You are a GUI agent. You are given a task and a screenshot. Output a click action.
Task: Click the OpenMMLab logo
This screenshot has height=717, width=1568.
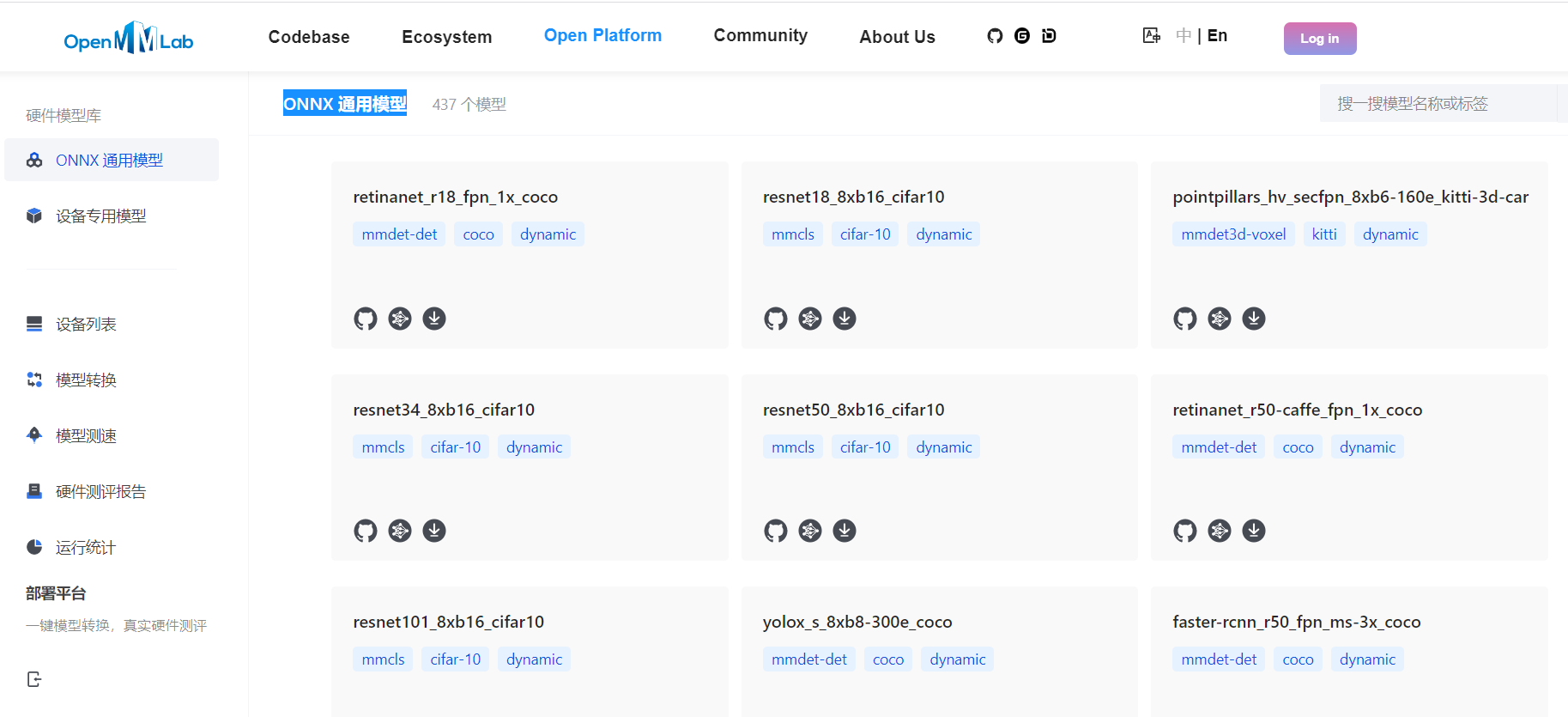click(x=129, y=38)
